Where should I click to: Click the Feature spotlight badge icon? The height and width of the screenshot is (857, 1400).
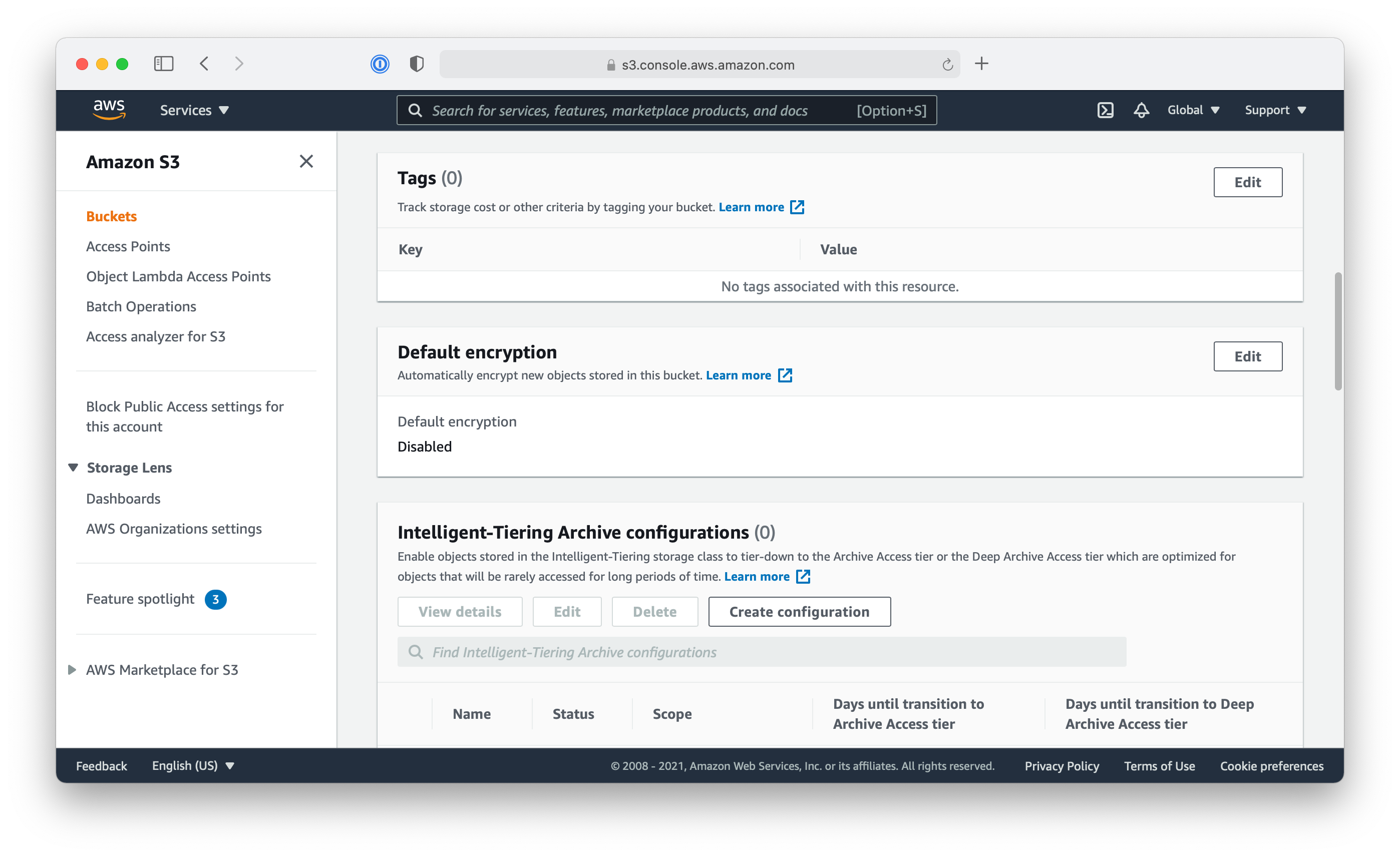[215, 599]
